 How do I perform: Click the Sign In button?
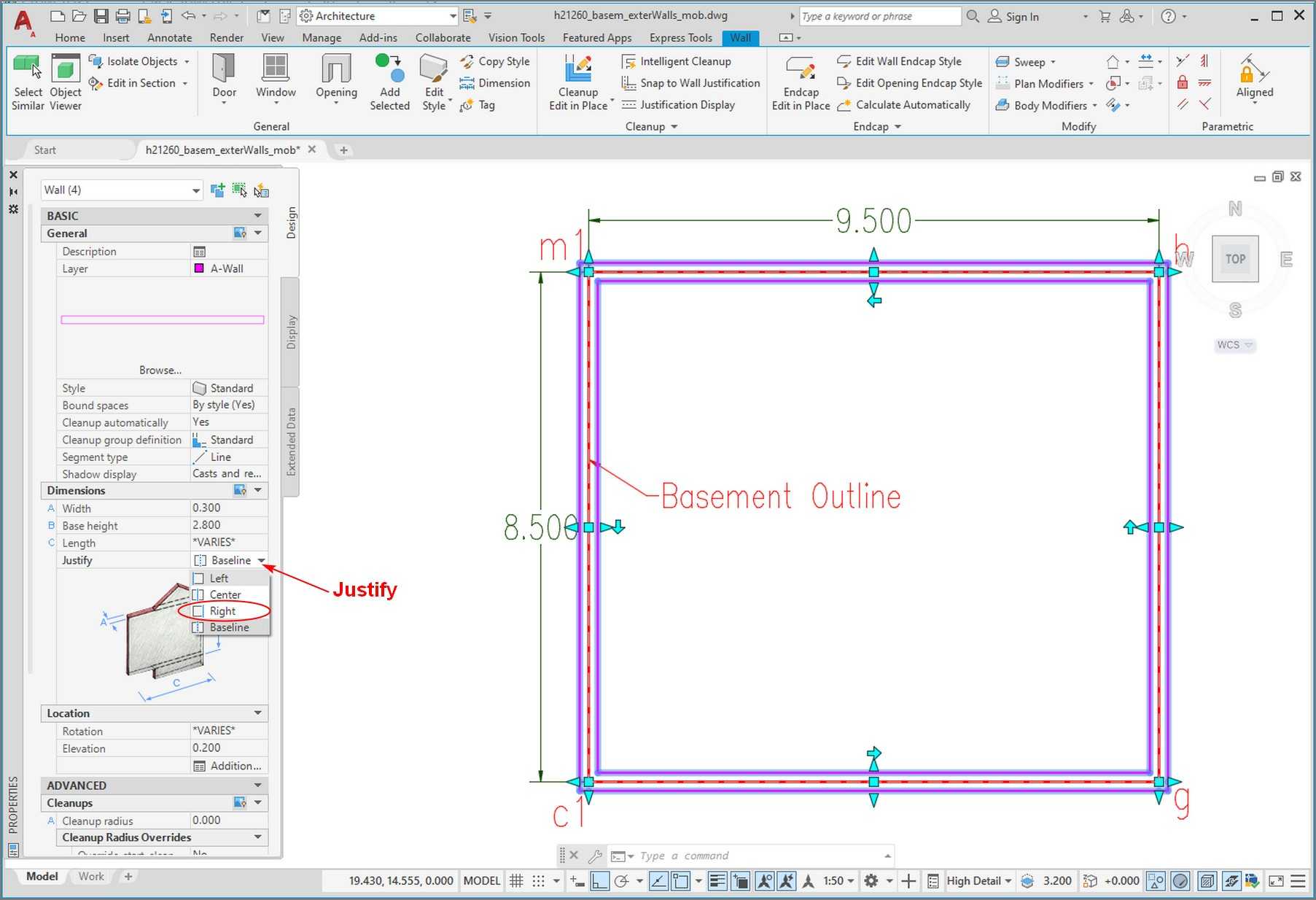click(x=1014, y=17)
